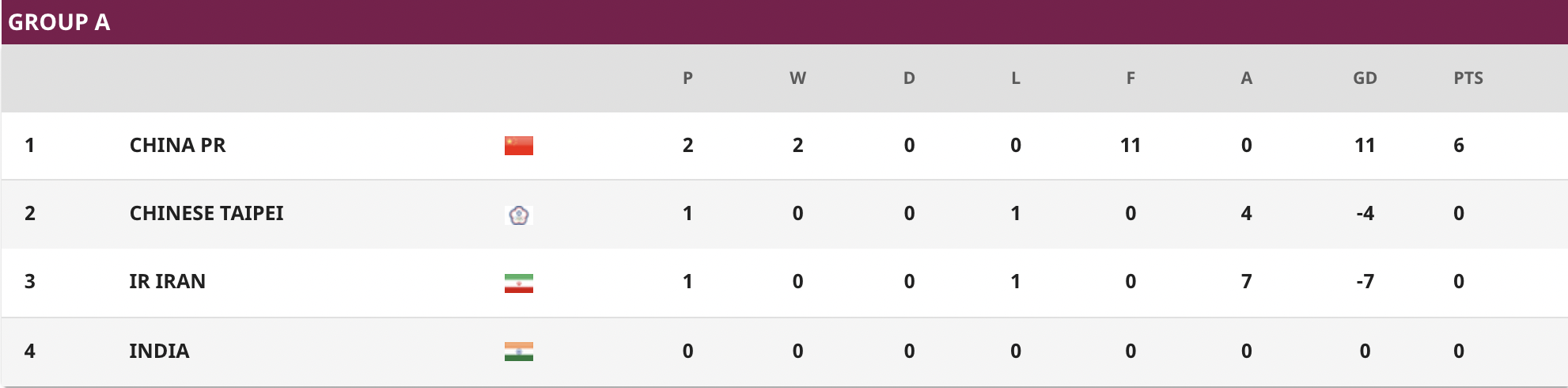Viewport: 1568px width, 388px height.
Task: Select the INDIA team name
Action: 159,351
